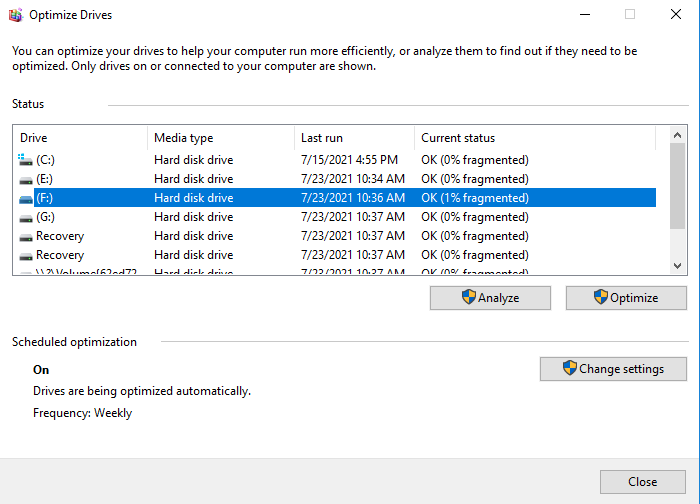Close the dialog with Close button
This screenshot has height=504, width=700.
(x=642, y=482)
